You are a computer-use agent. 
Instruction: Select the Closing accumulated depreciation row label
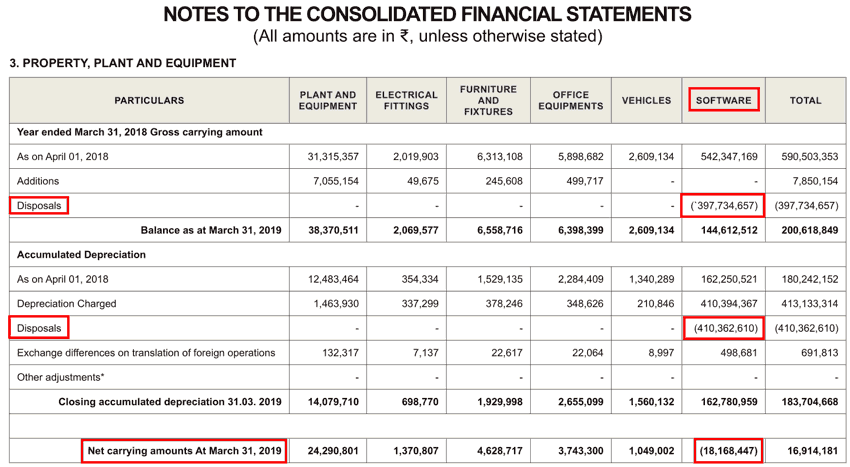[x=170, y=402]
